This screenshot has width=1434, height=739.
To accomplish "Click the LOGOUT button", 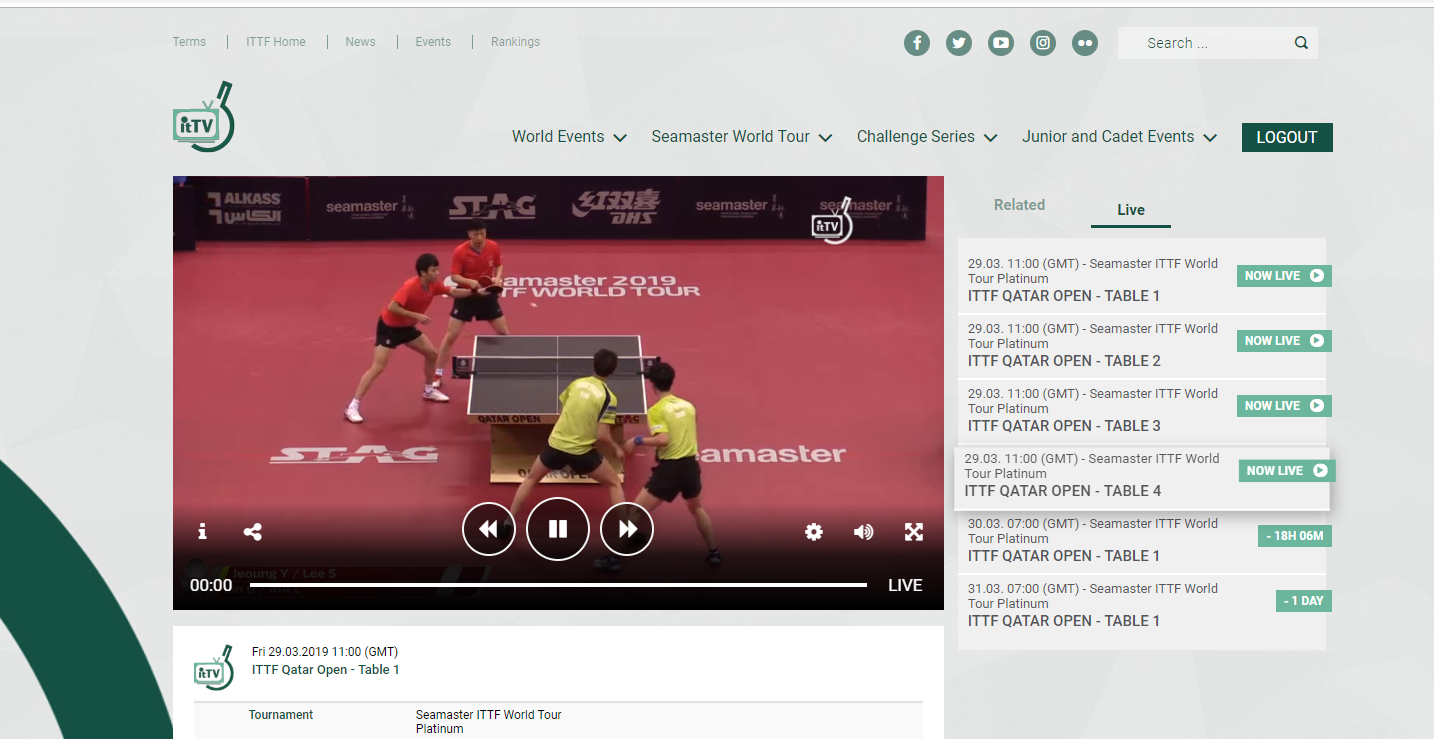I will (x=1287, y=138).
